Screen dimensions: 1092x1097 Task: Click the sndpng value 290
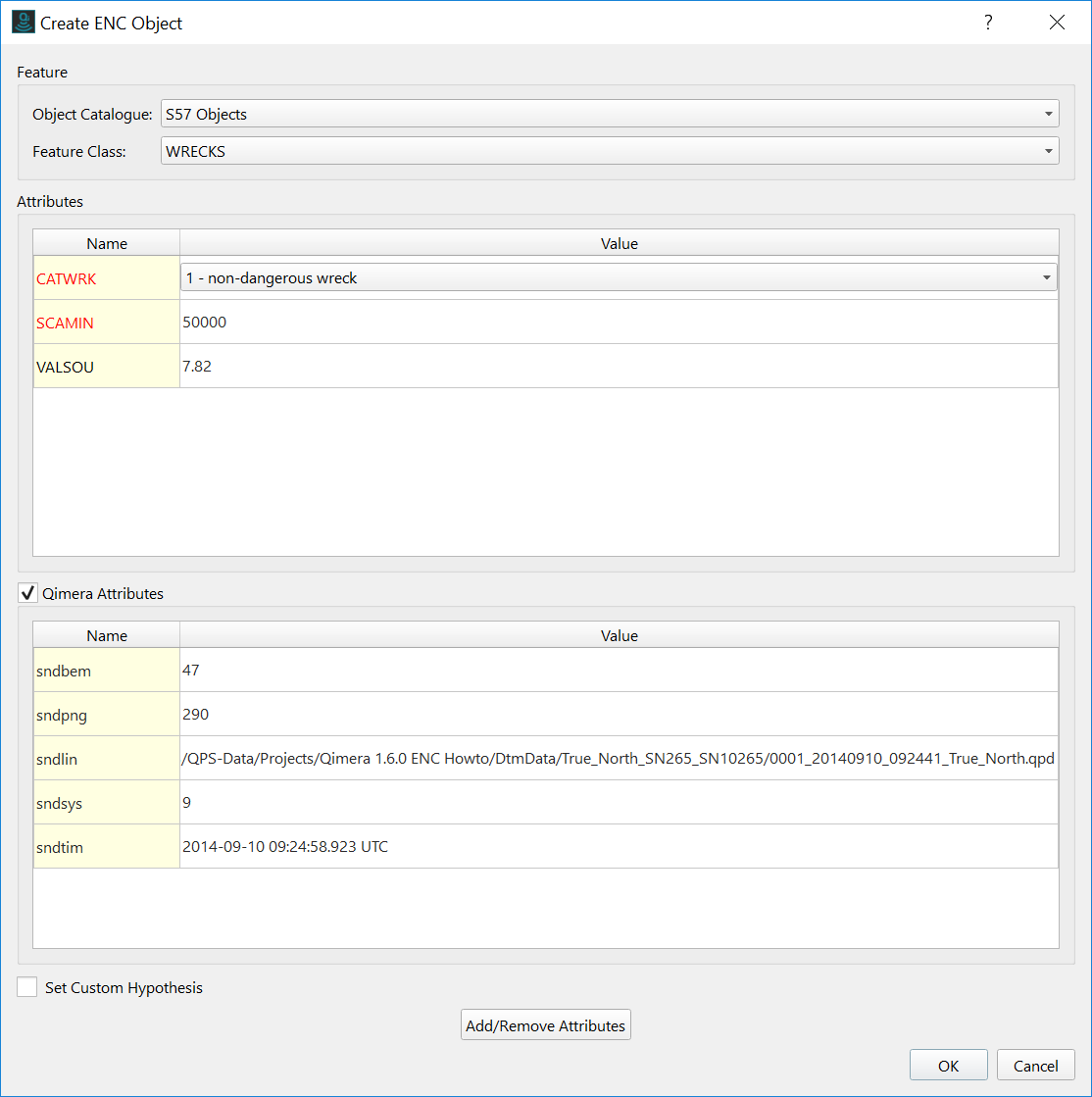[x=619, y=715]
